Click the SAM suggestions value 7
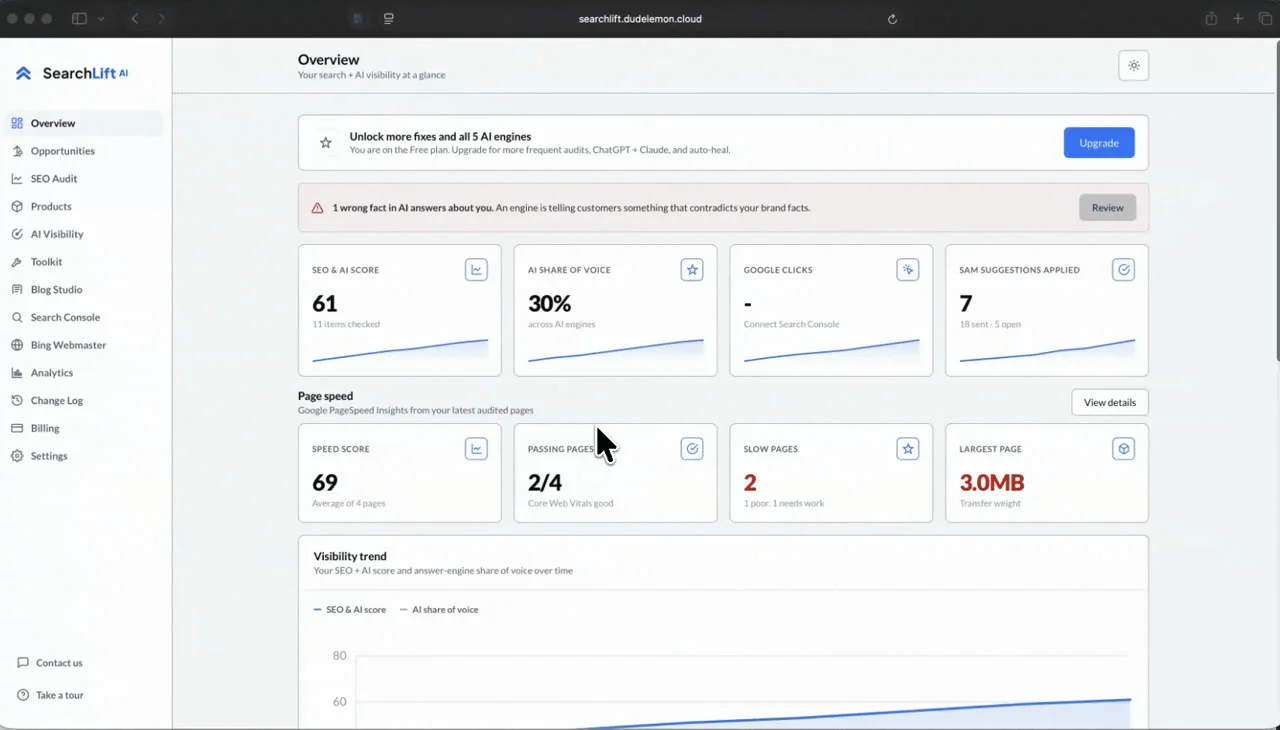 [x=966, y=303]
